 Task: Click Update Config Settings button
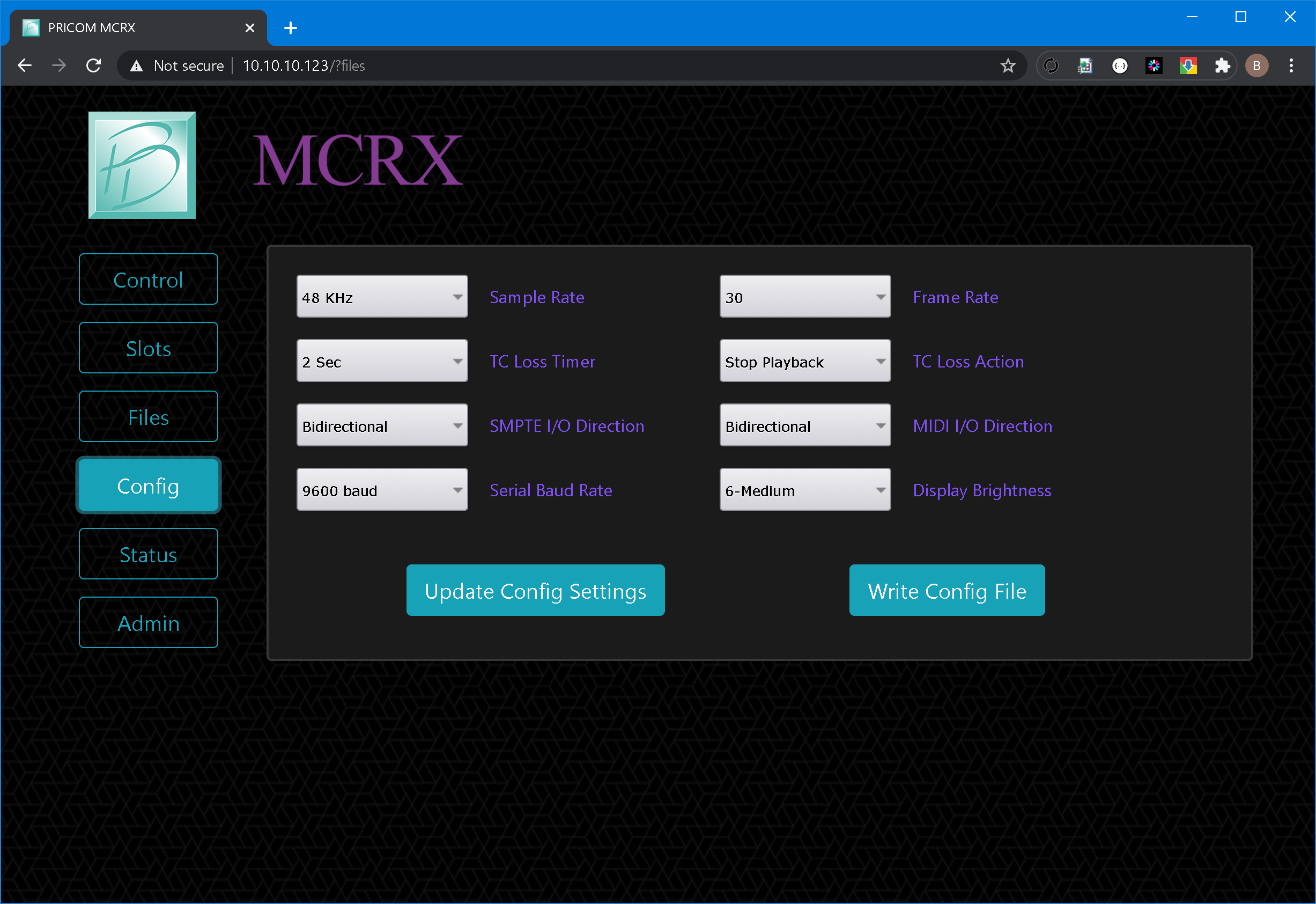(535, 590)
